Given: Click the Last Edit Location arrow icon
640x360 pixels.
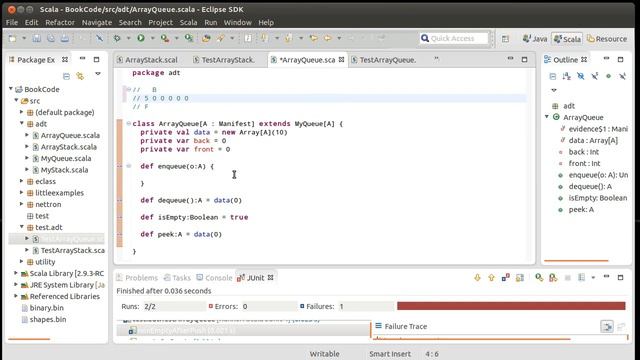Looking at the screenshot, I should coord(314,38).
